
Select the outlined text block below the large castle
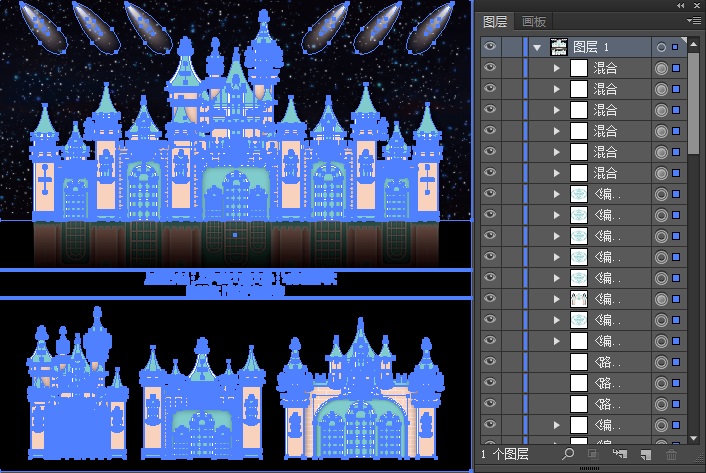pyautogui.click(x=240, y=284)
